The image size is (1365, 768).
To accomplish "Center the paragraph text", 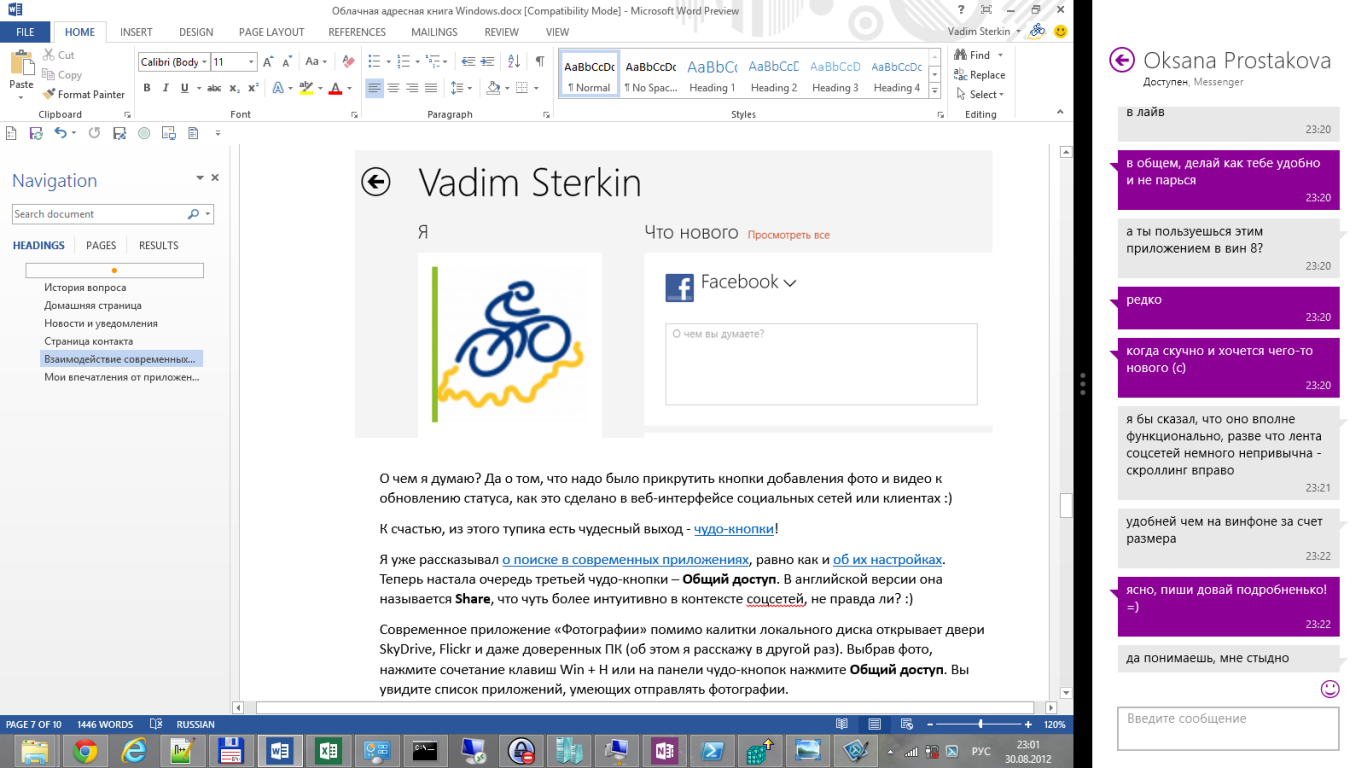I will click(393, 88).
